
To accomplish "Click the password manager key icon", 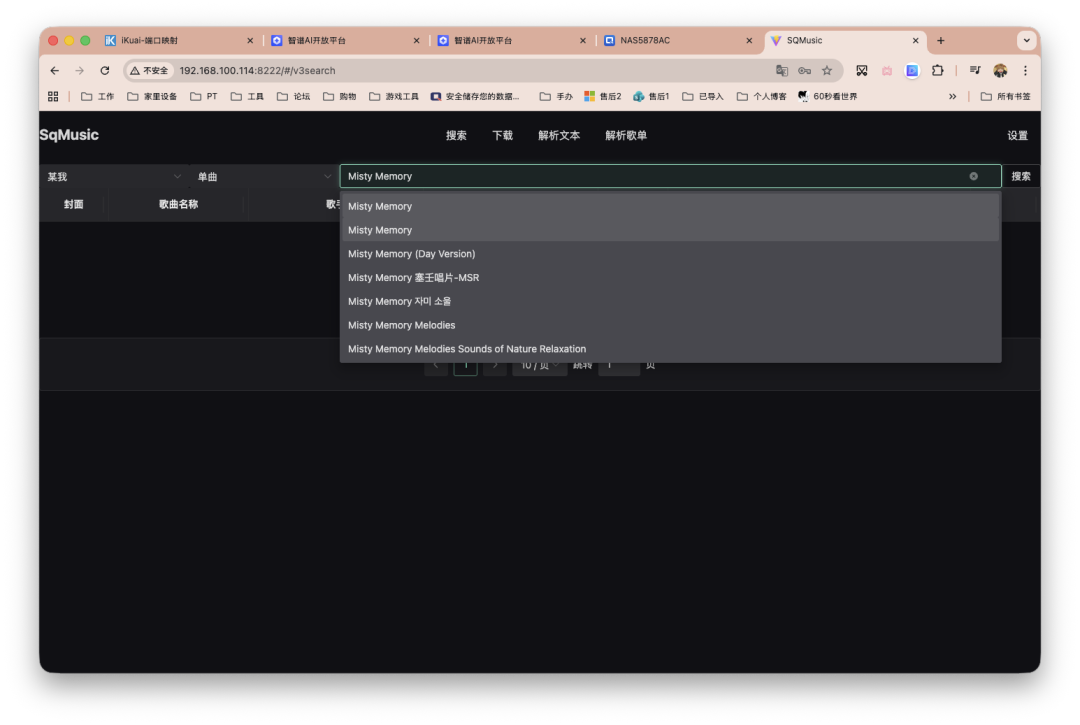I will pyautogui.click(x=804, y=70).
